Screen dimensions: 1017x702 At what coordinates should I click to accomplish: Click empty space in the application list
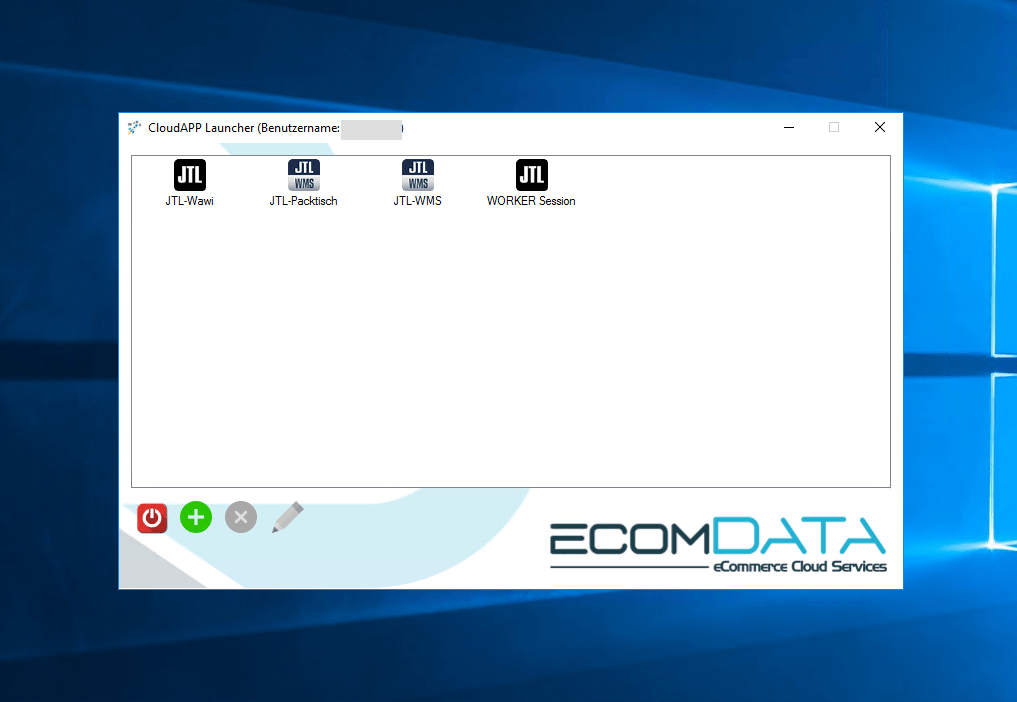510,350
